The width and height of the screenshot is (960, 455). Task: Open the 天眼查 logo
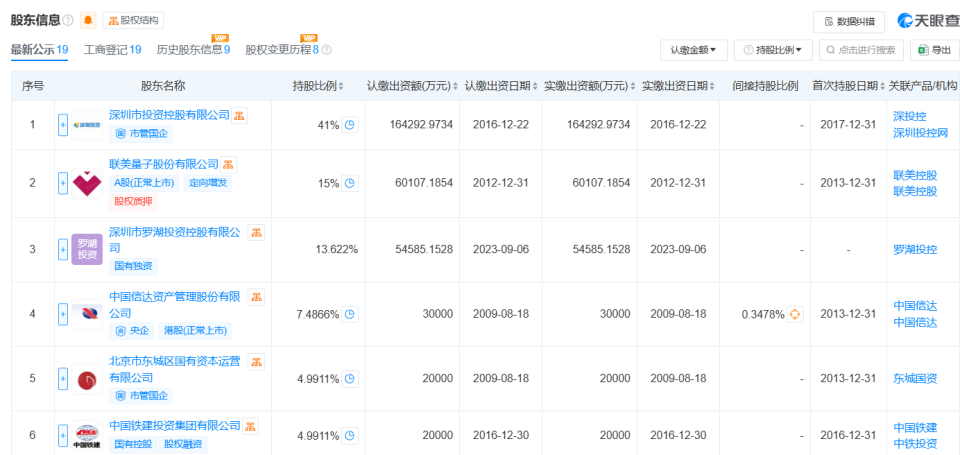(x=928, y=21)
